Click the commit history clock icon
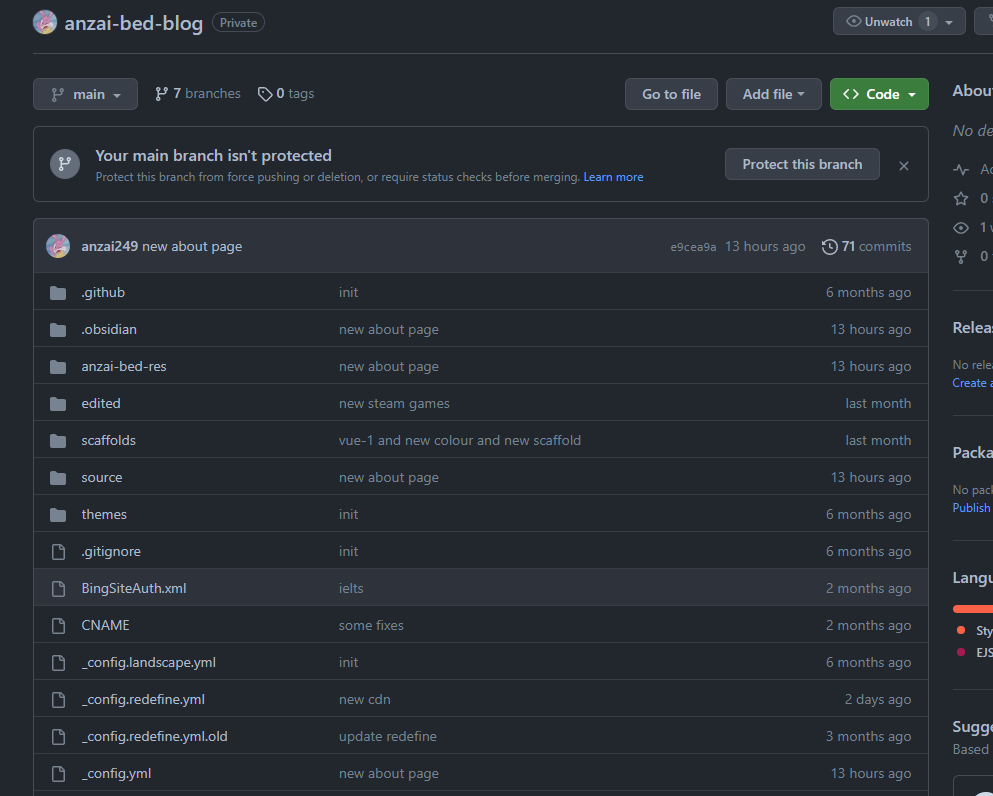The width and height of the screenshot is (993, 796). click(829, 247)
